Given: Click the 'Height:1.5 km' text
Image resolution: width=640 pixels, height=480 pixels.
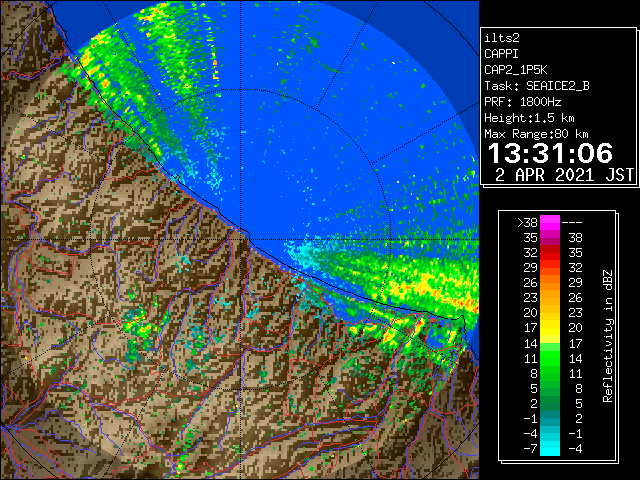Looking at the screenshot, I should tap(529, 118).
